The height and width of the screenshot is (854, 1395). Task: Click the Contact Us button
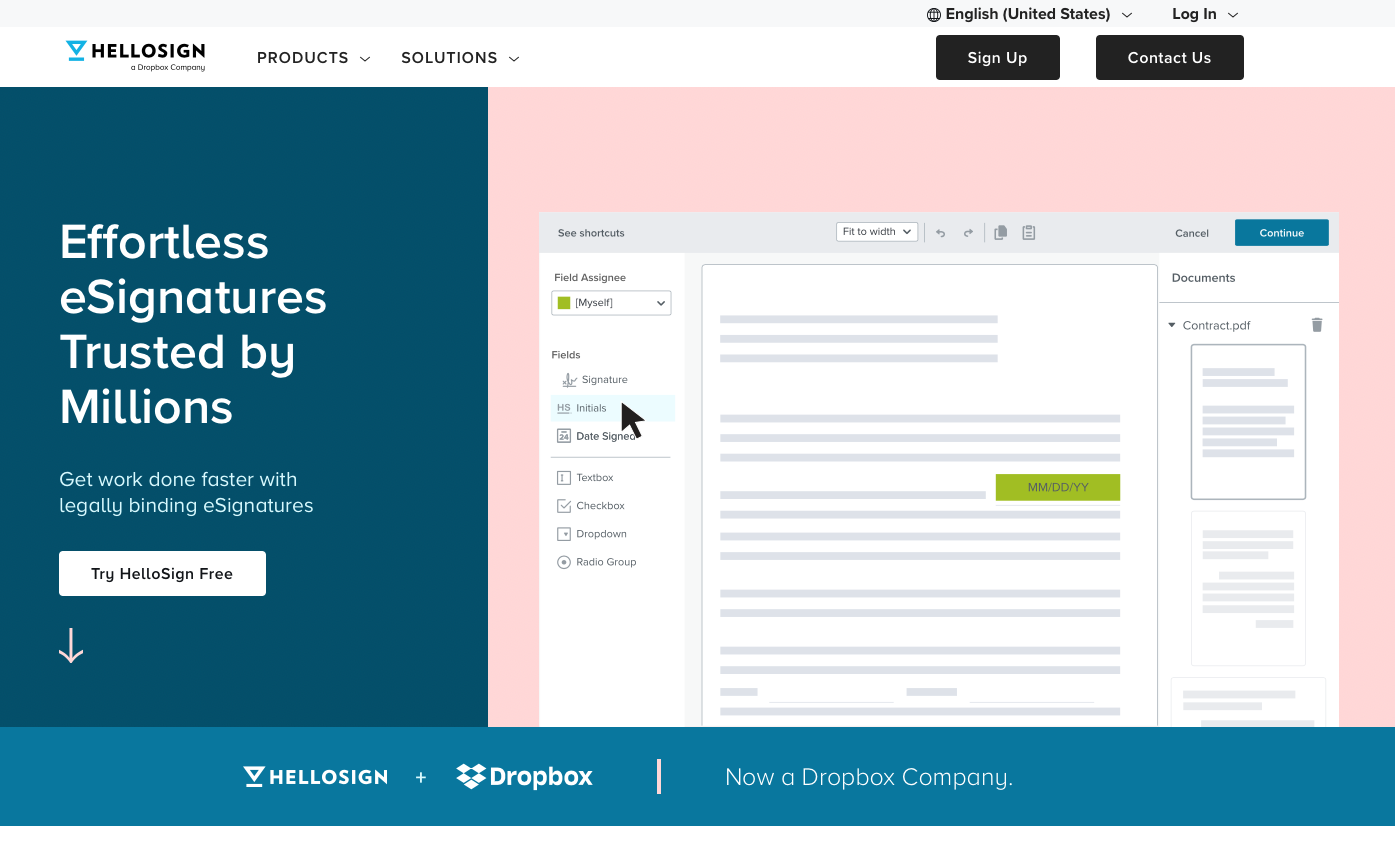click(x=1170, y=57)
